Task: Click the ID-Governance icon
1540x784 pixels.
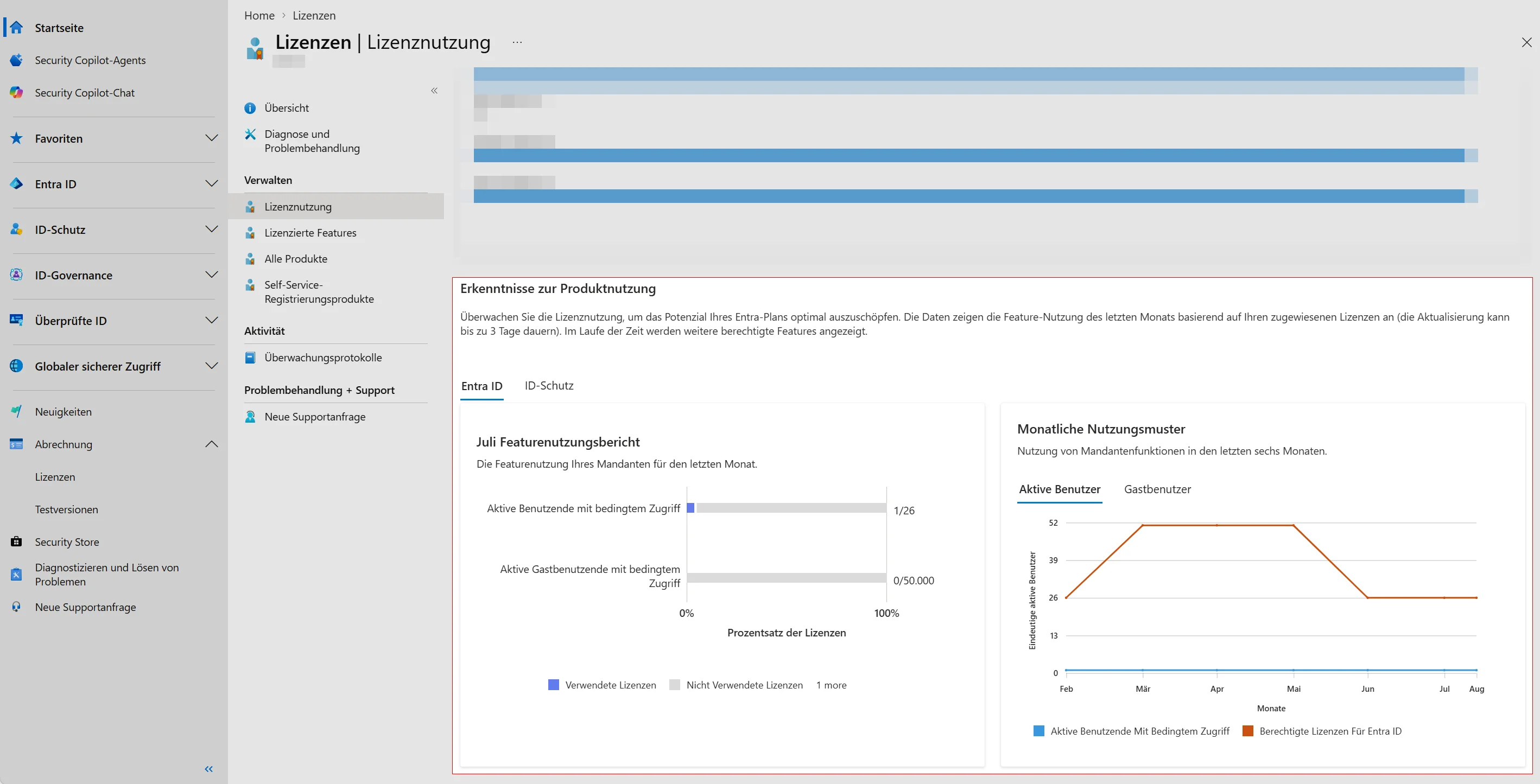Action: (16, 275)
